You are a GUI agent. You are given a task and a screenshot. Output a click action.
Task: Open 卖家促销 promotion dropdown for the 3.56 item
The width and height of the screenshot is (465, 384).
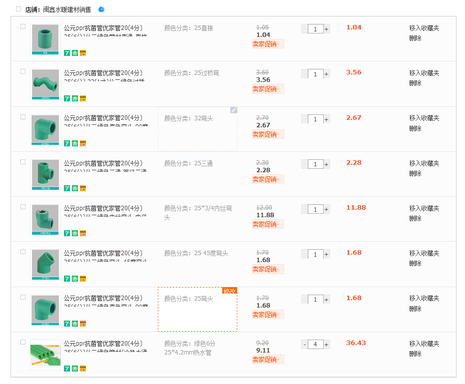click(x=268, y=89)
